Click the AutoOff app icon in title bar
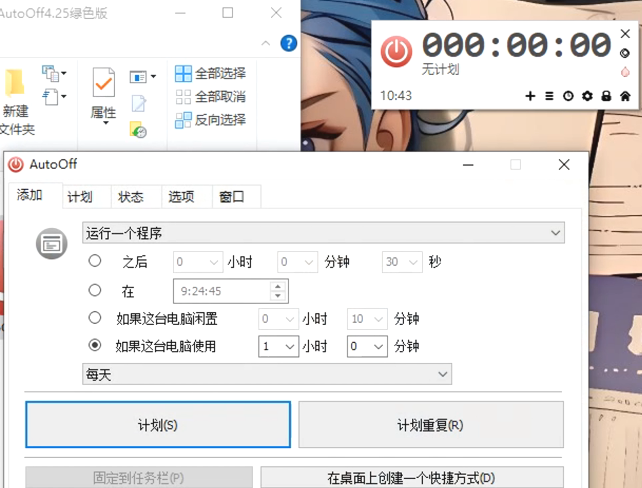 [16, 165]
